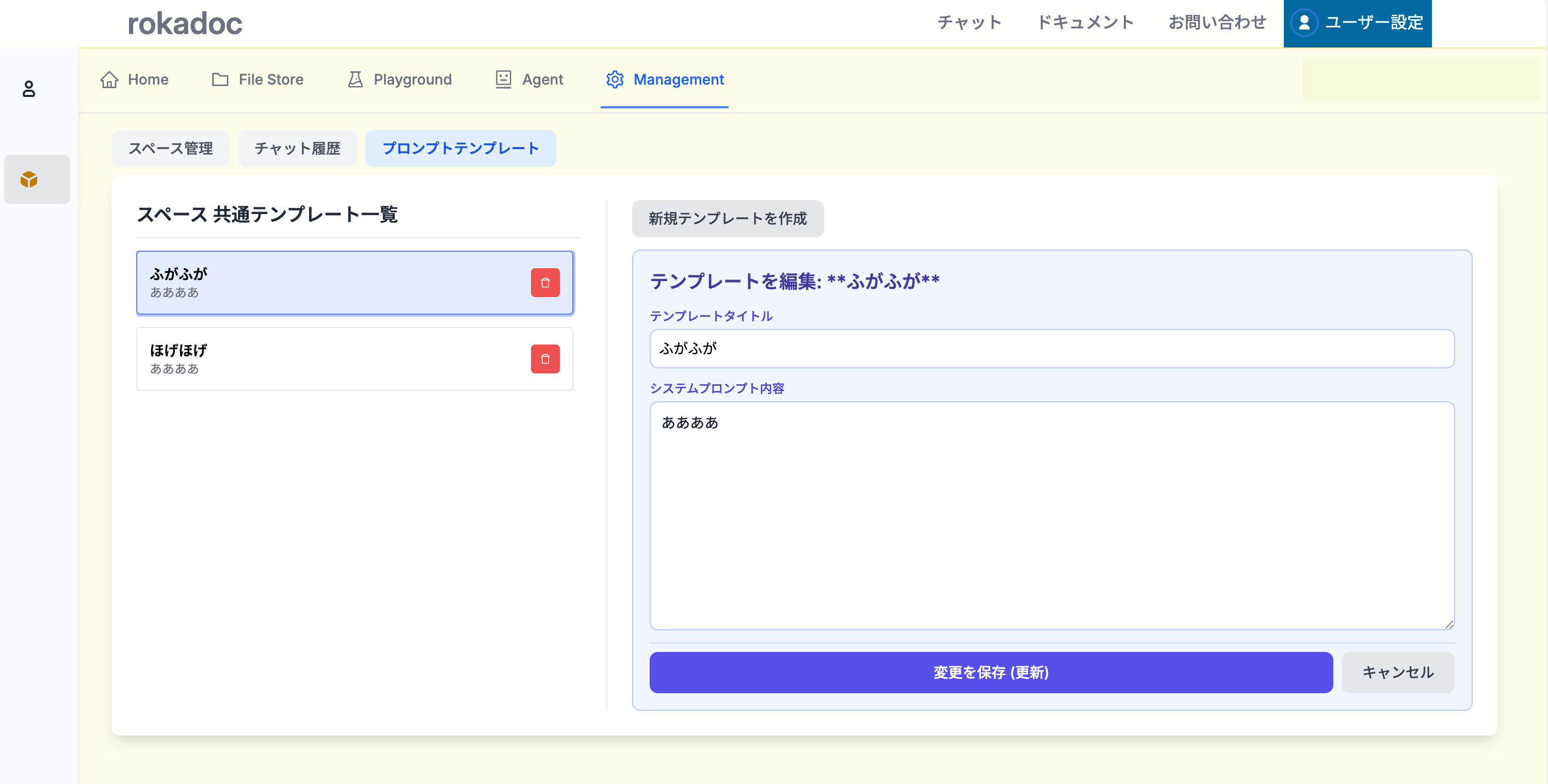Switch to the スペース管理 tab
Image resolution: width=1548 pixels, height=784 pixels.
[x=171, y=149]
